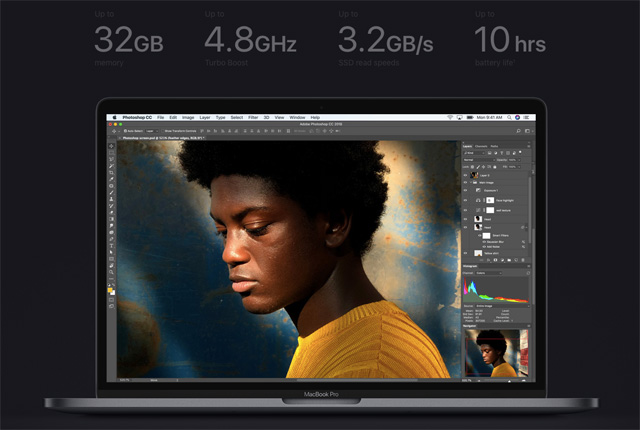
Task: Click the lock image pixels brush icon
Action: 478,167
